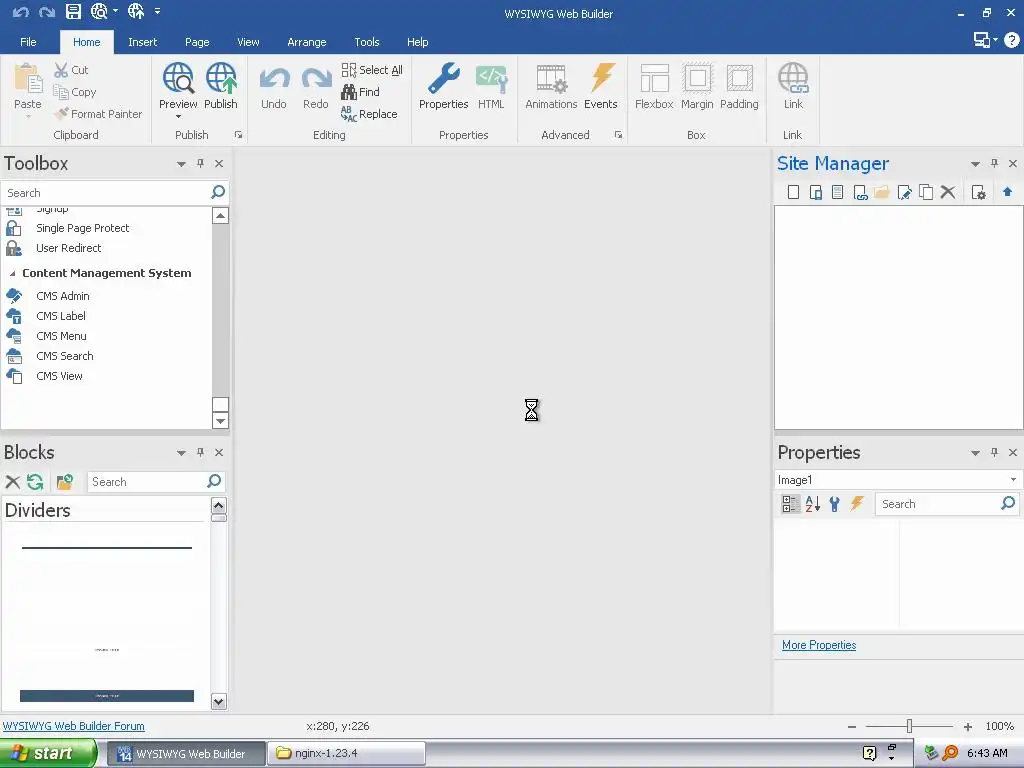
Task: Toggle the Toolbox panel auto-hide pin
Action: [200, 163]
